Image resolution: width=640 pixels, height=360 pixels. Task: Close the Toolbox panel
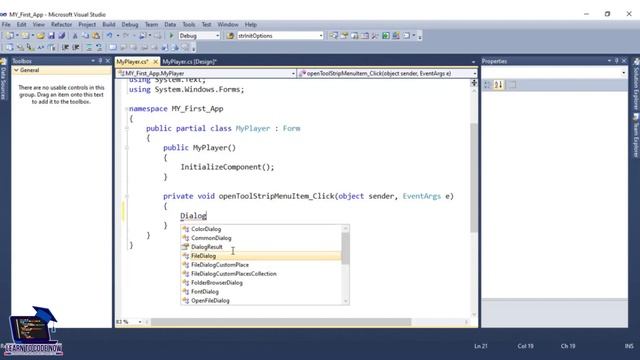pos(108,61)
